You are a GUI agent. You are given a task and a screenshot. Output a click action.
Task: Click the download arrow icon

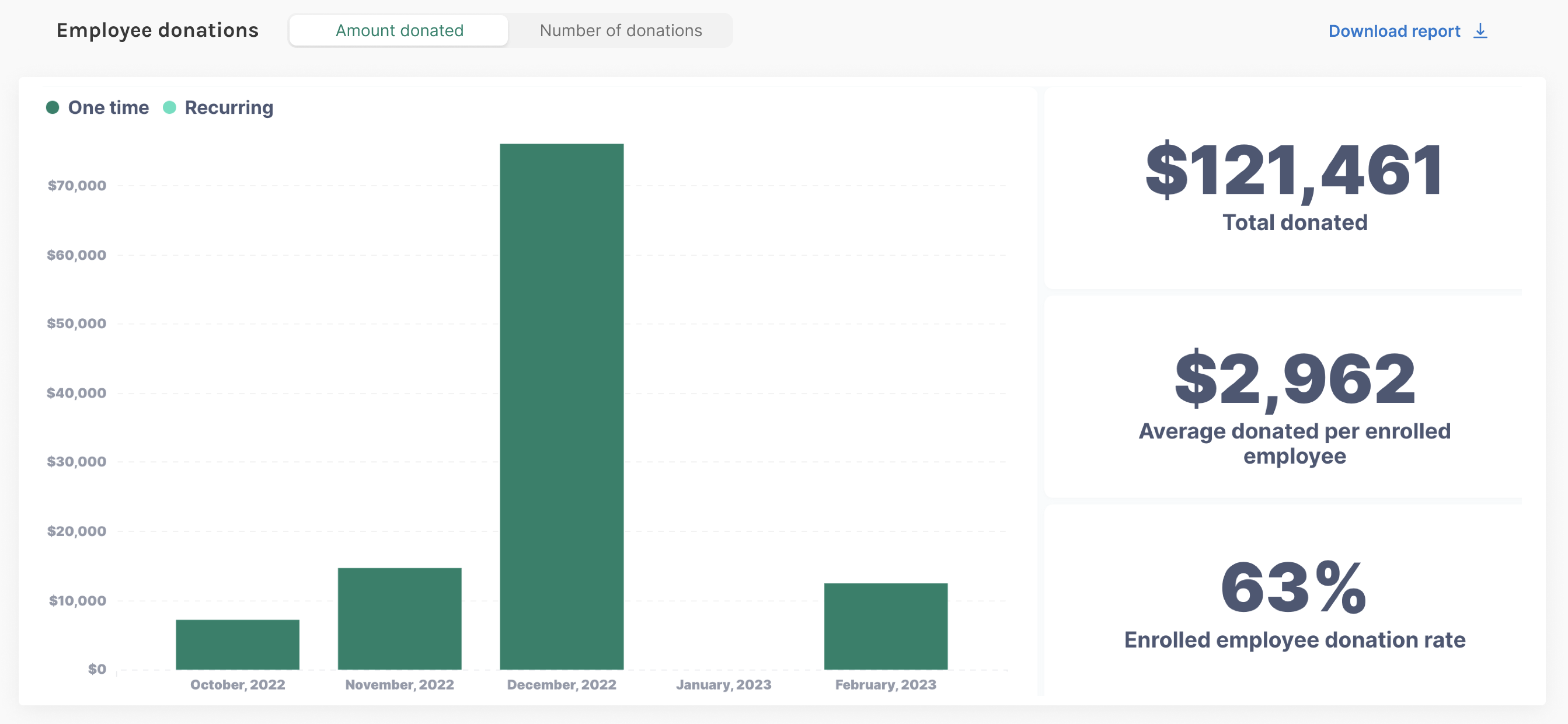coord(1480,30)
